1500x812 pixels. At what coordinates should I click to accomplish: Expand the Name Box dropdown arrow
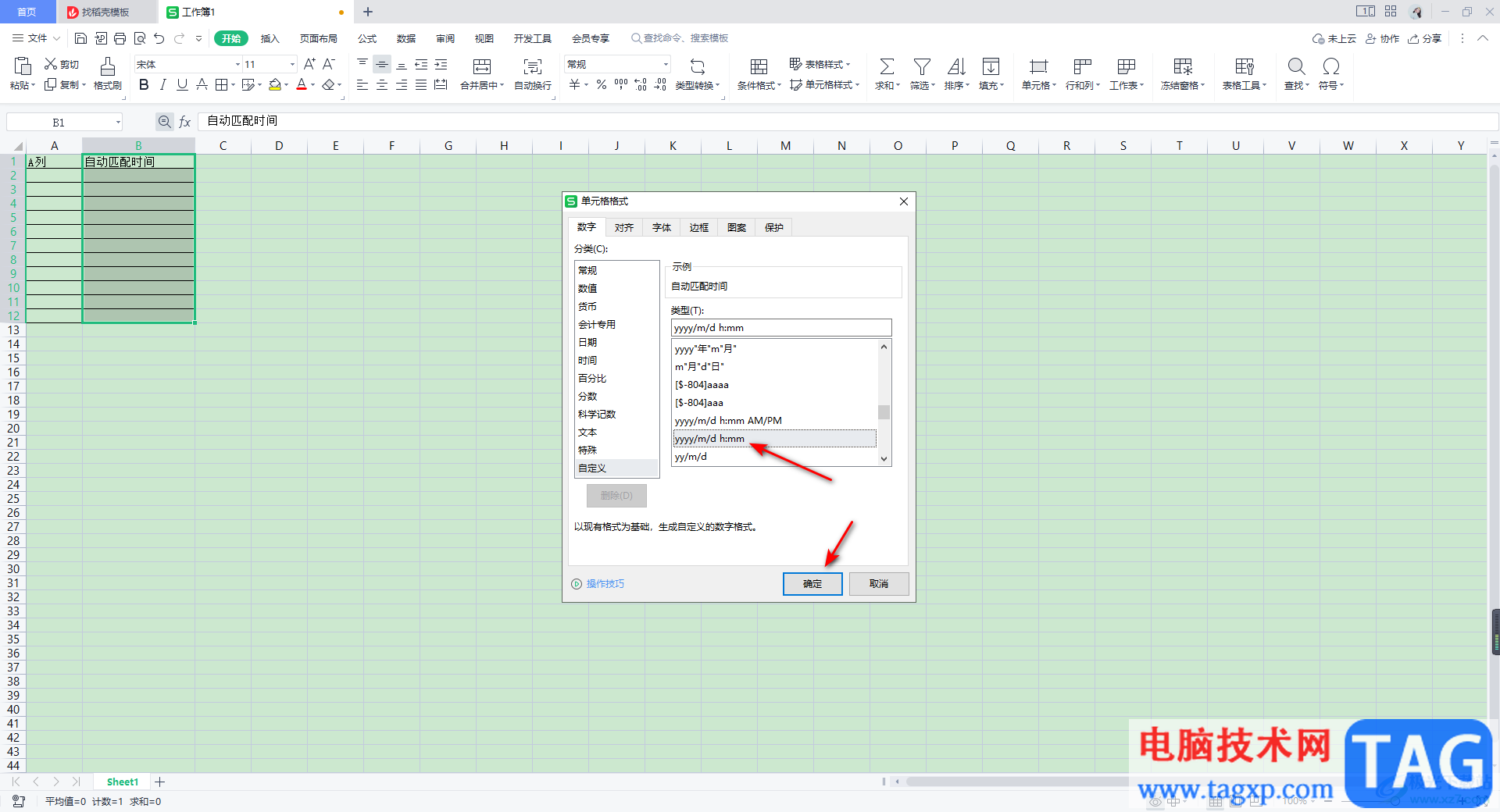coord(118,122)
